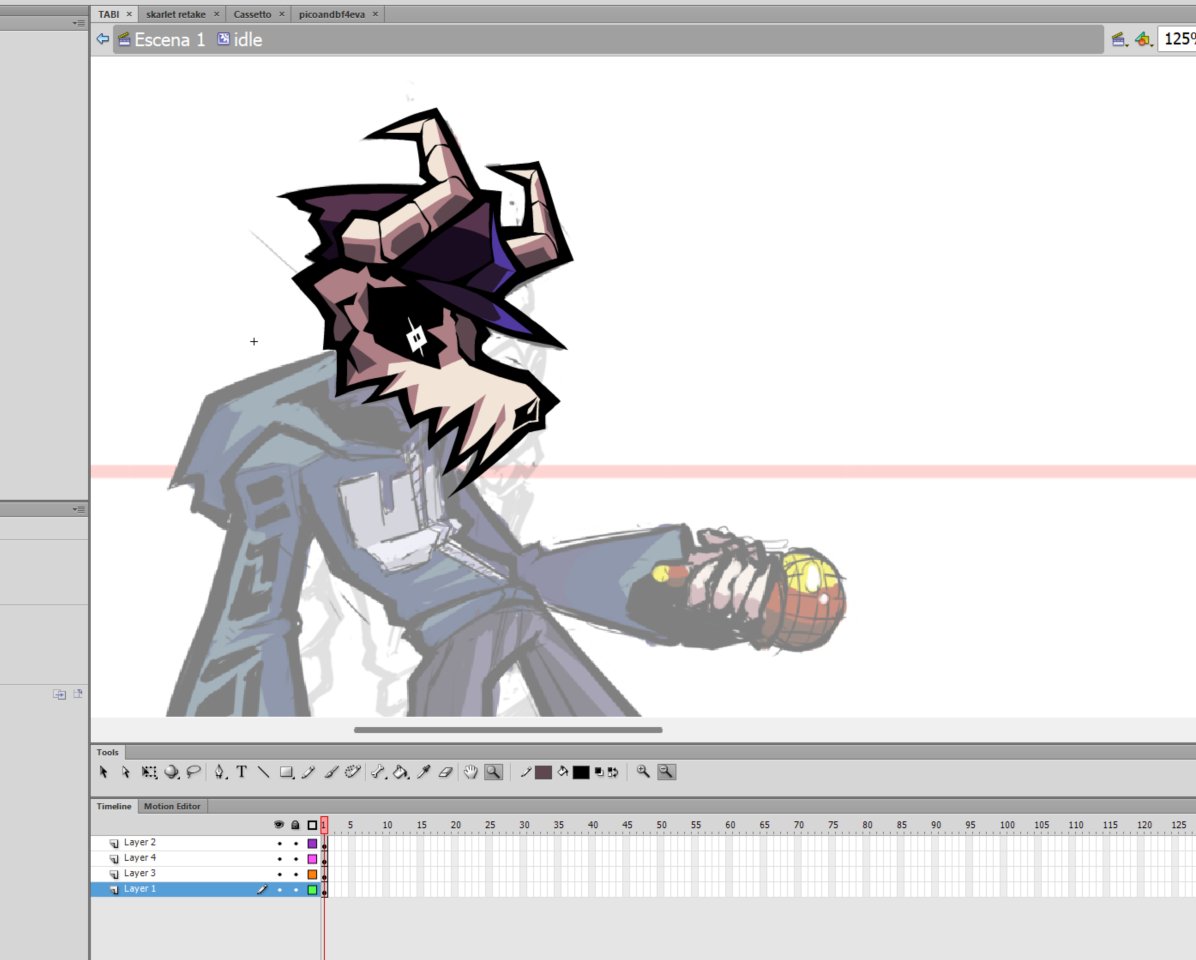The width and height of the screenshot is (1196, 960).
Task: Select the Brush tool
Action: (x=331, y=772)
